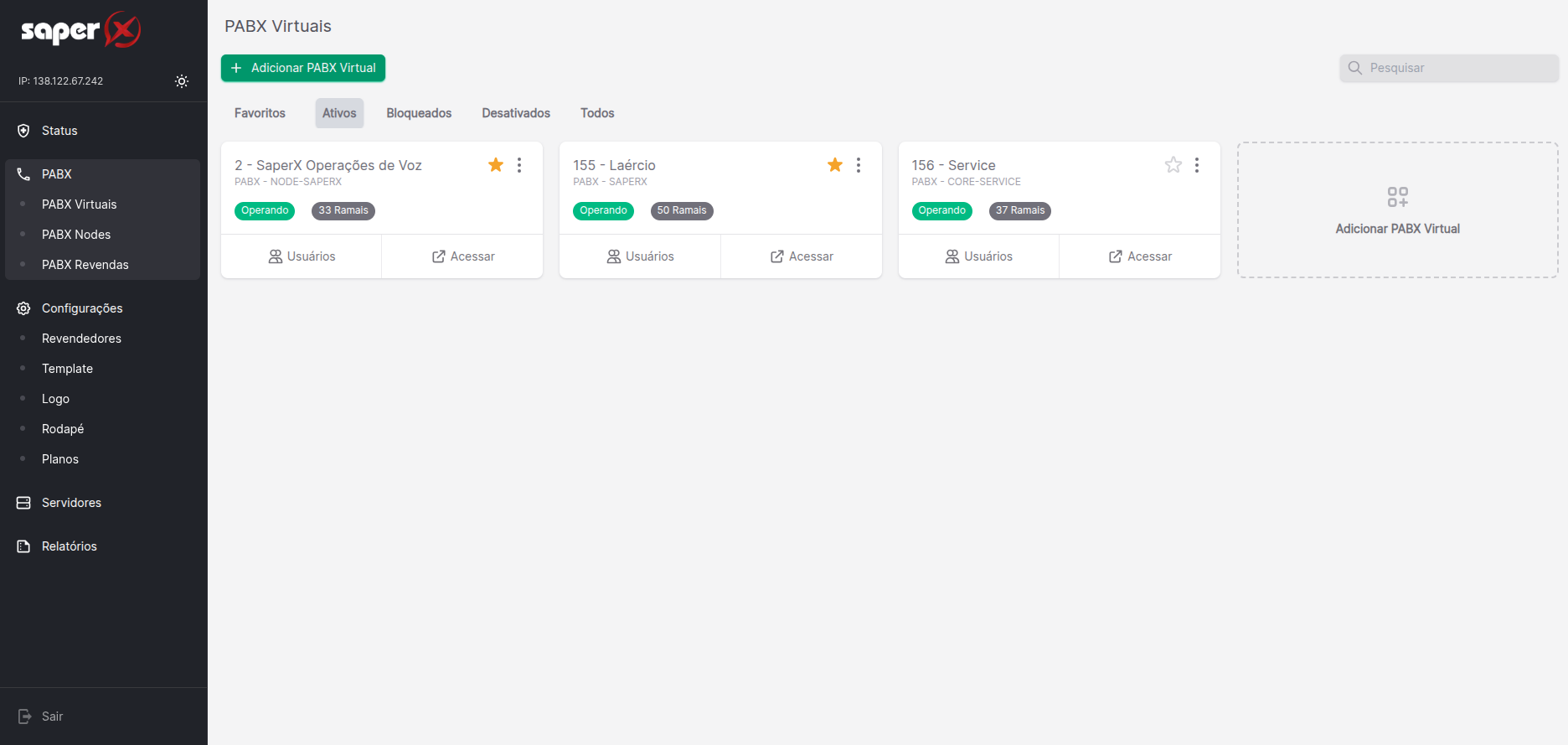This screenshot has height=745, width=1568.
Task: Open Configurações gear icon
Action: click(23, 308)
